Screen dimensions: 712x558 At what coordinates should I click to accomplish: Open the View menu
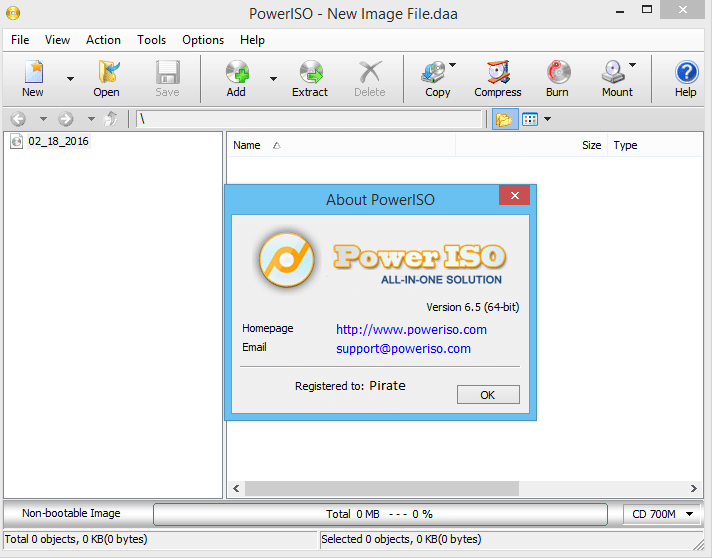(x=58, y=40)
